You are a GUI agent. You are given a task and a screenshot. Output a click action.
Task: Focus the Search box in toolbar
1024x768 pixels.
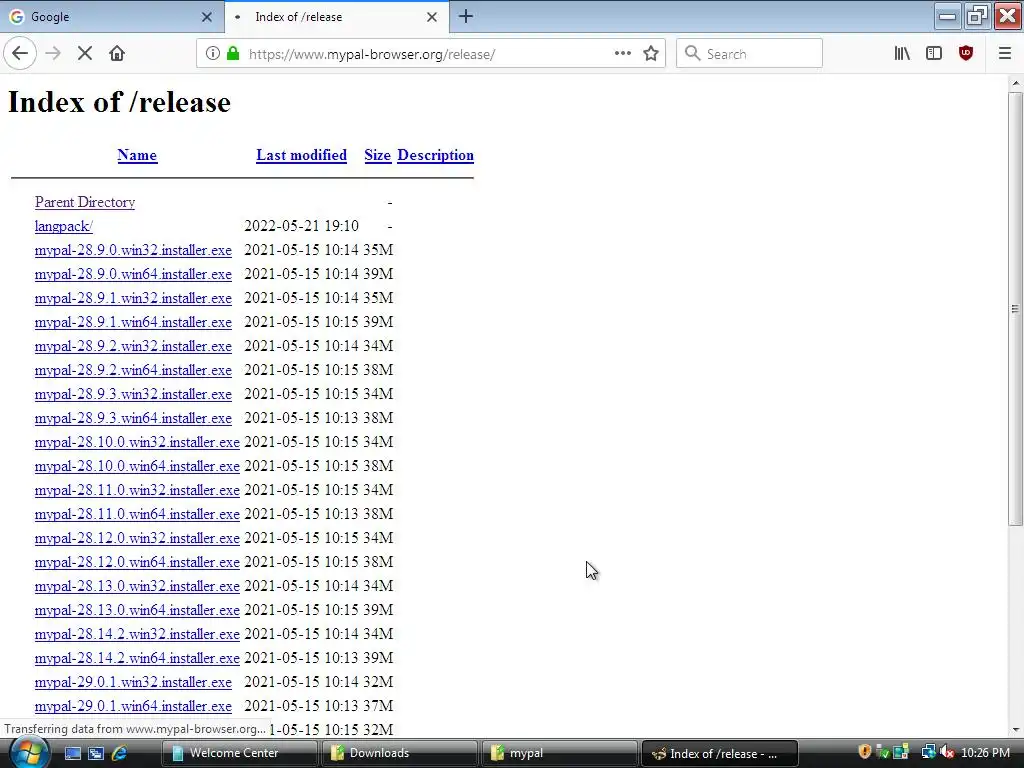coord(749,54)
